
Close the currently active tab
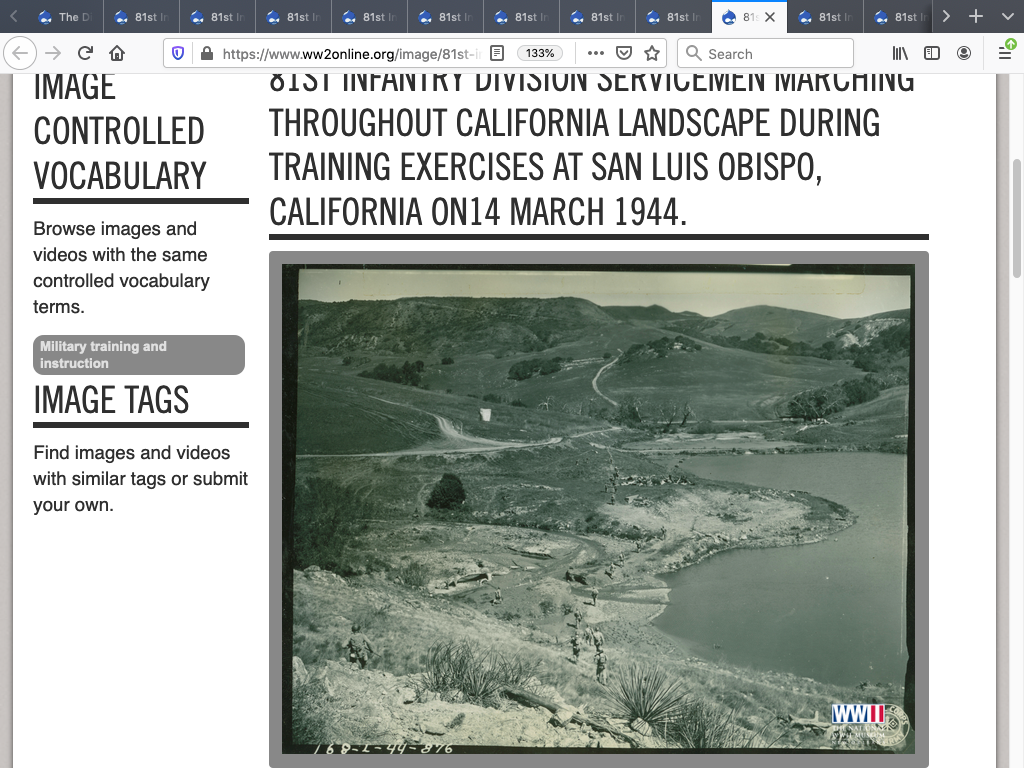click(770, 17)
